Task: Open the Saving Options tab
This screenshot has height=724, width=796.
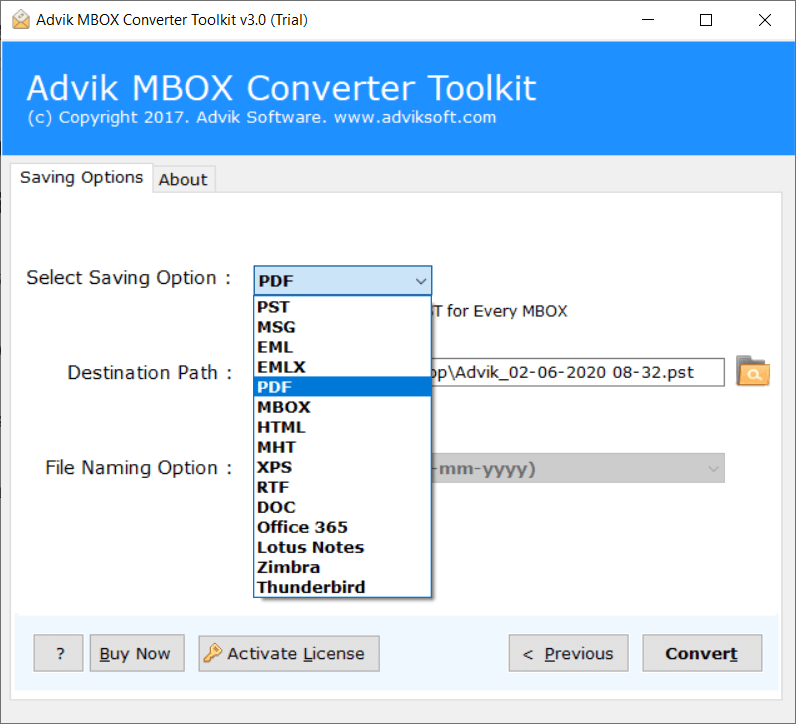Action: (x=81, y=178)
